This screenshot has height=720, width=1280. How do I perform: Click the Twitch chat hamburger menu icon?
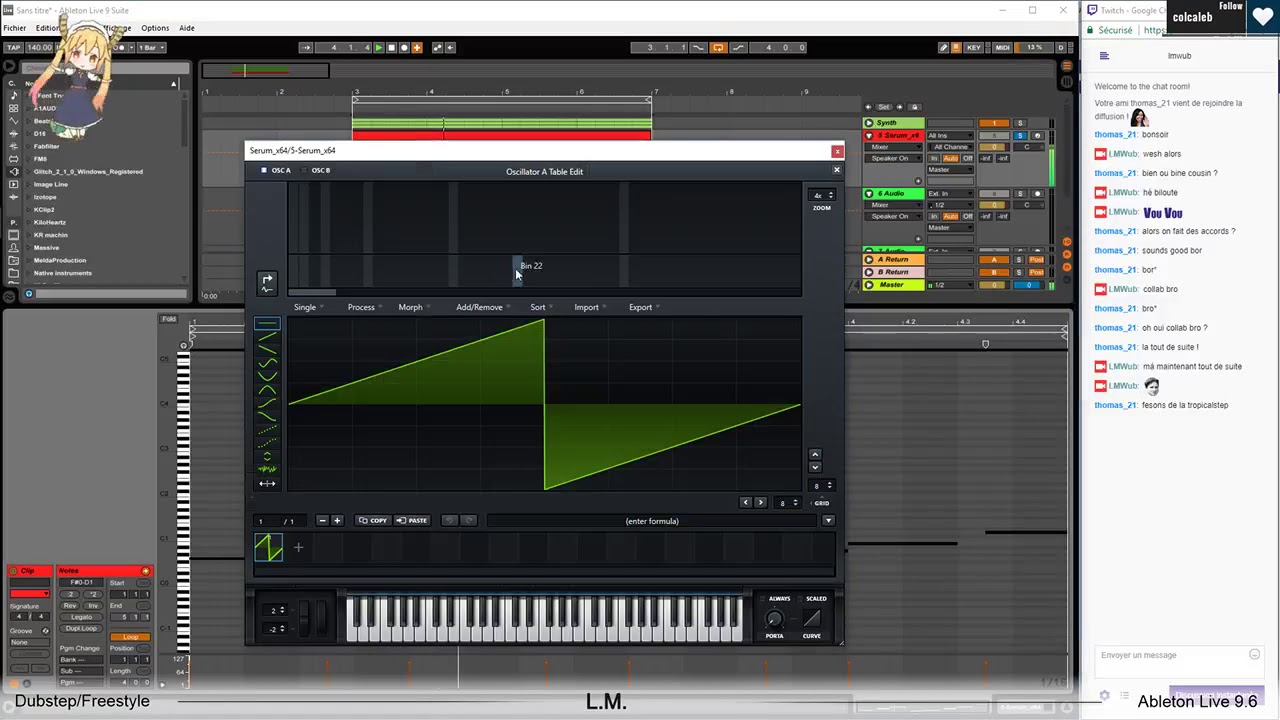tap(1104, 56)
